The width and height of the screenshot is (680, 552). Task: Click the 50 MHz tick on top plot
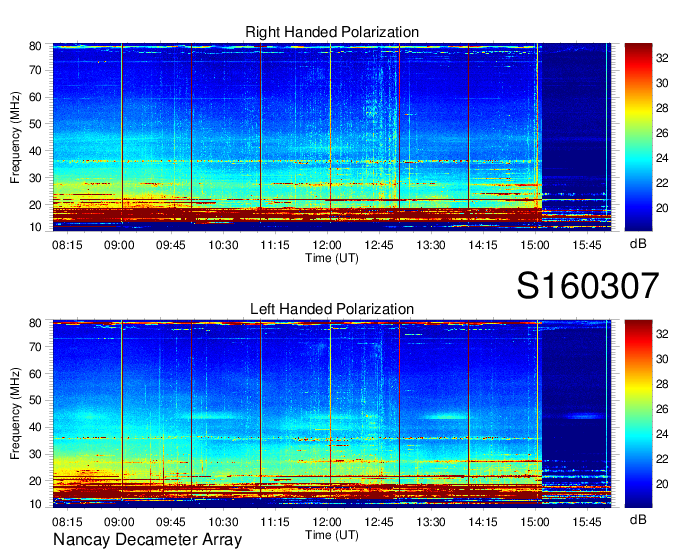tap(35, 124)
